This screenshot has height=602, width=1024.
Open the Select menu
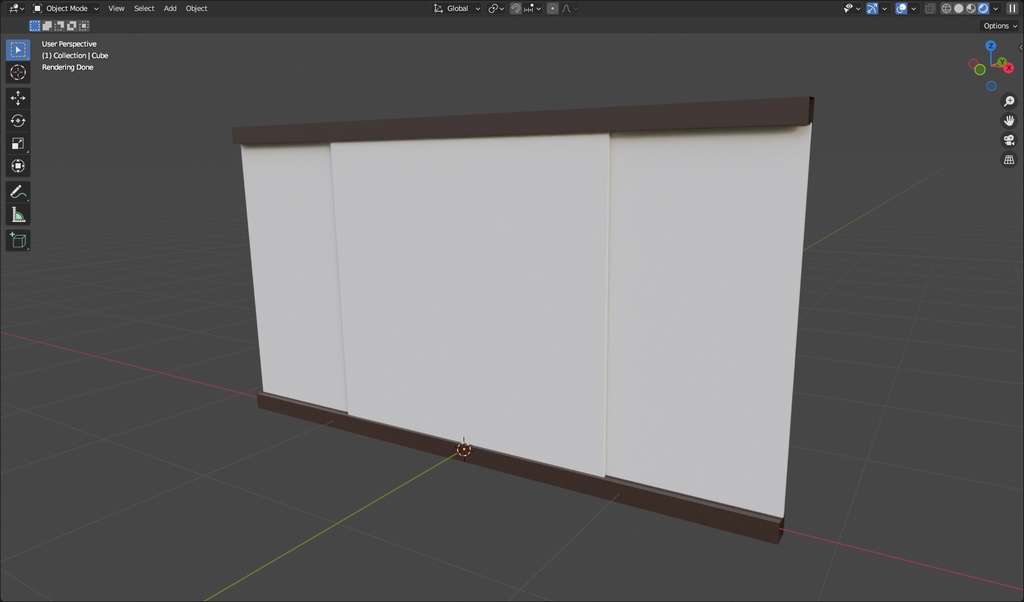click(144, 8)
